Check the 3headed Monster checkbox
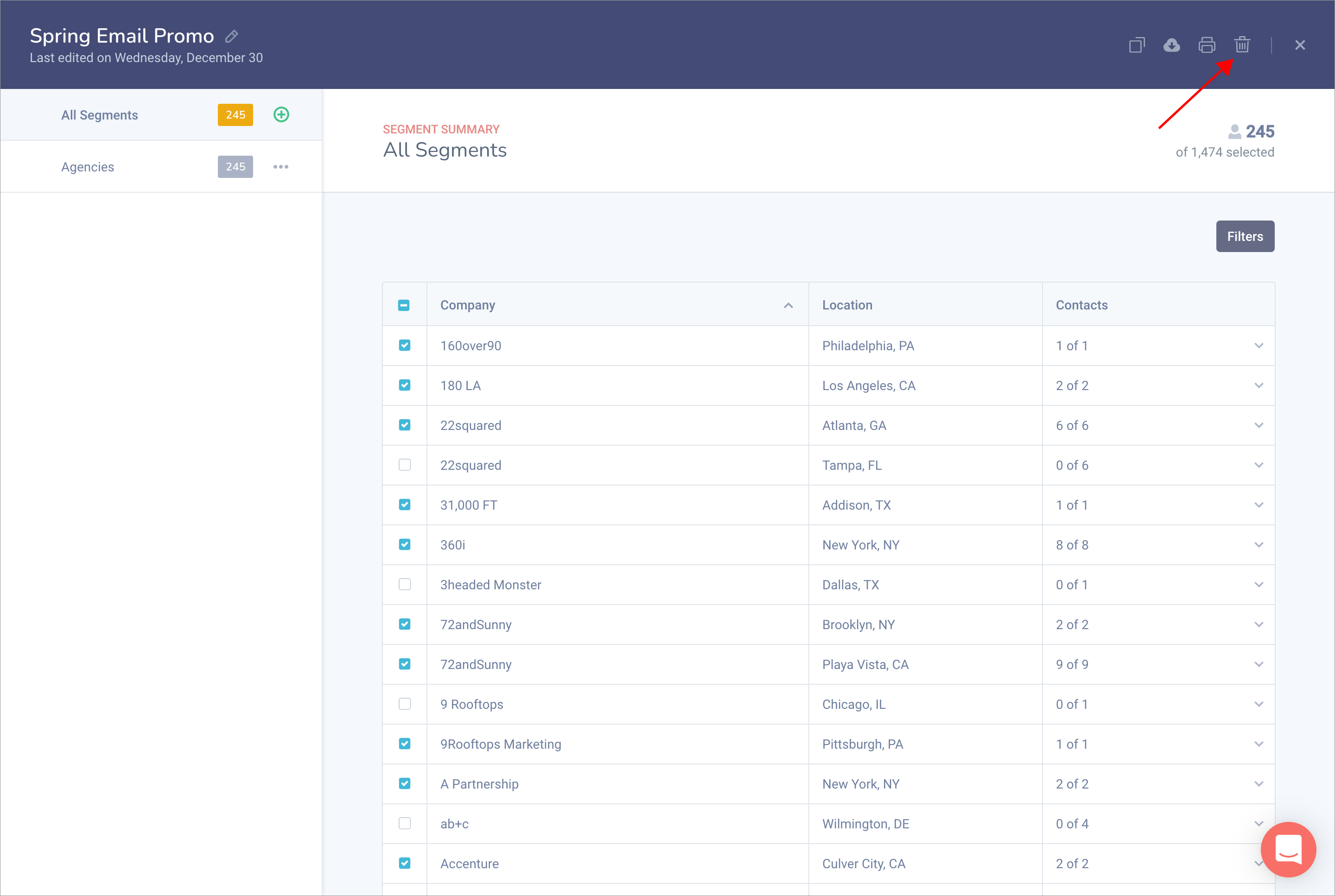The width and height of the screenshot is (1335, 896). point(405,585)
